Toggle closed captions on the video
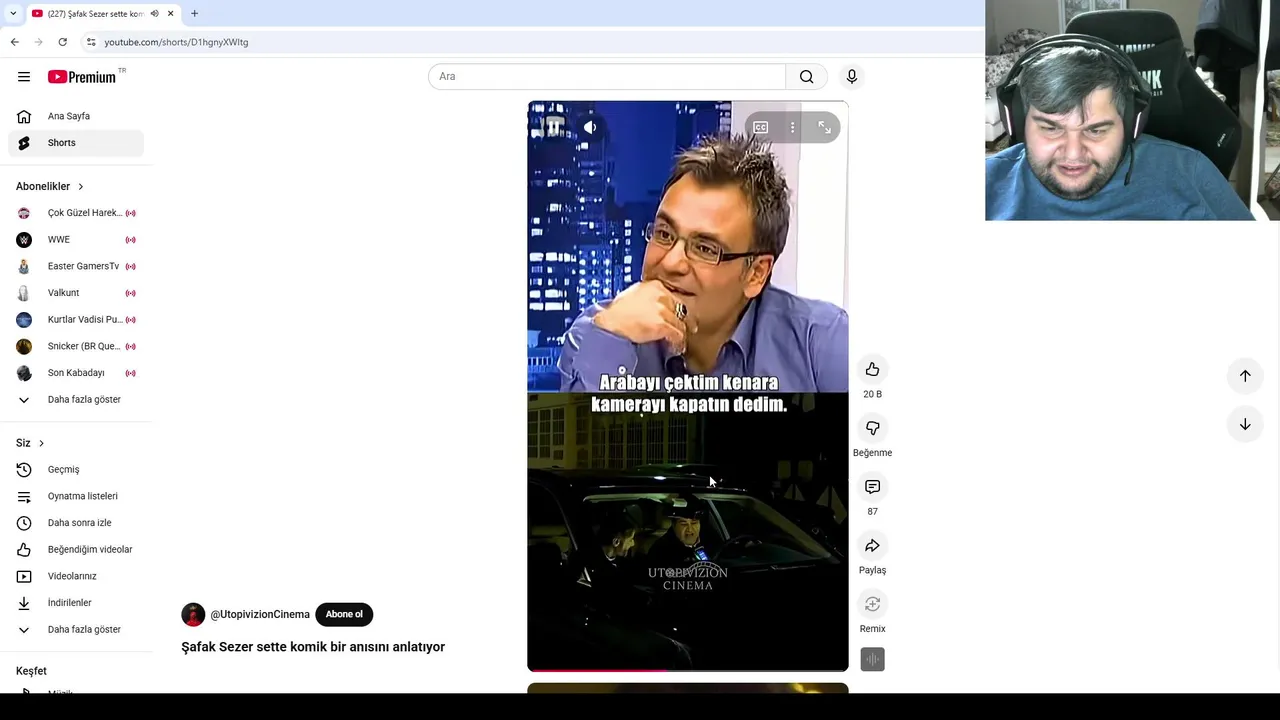Viewport: 1280px width, 720px height. click(x=760, y=128)
